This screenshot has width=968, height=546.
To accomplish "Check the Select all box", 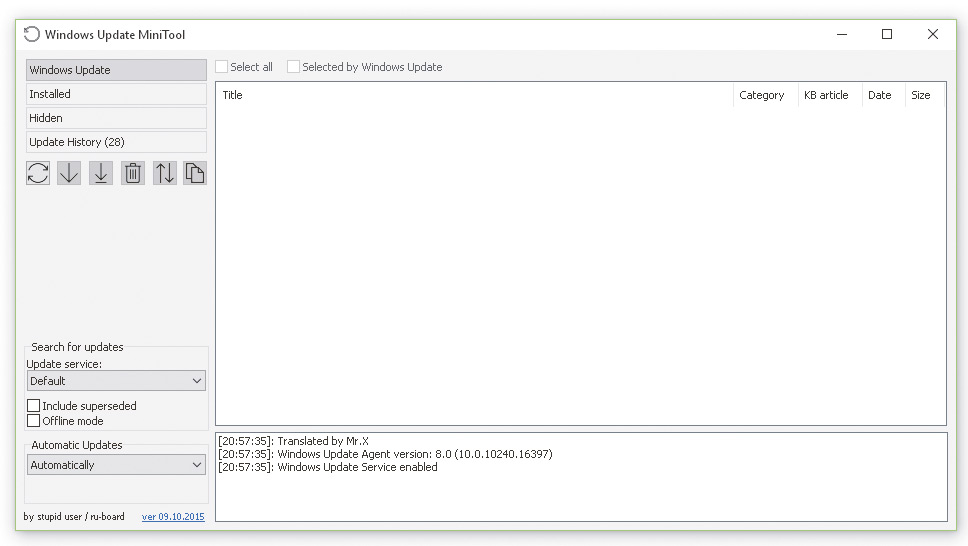I will click(x=222, y=67).
